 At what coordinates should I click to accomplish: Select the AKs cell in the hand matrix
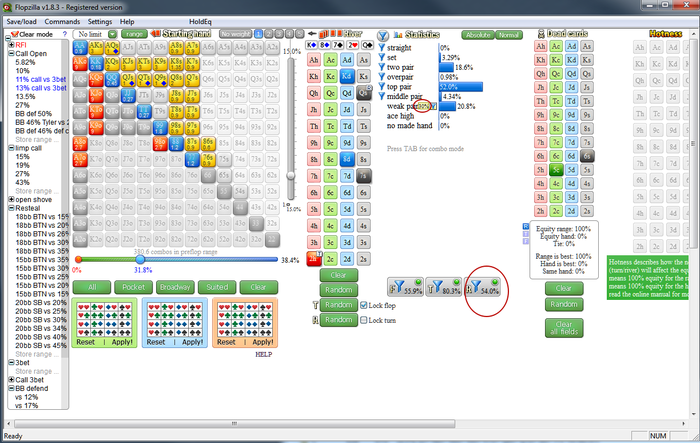tap(96, 47)
